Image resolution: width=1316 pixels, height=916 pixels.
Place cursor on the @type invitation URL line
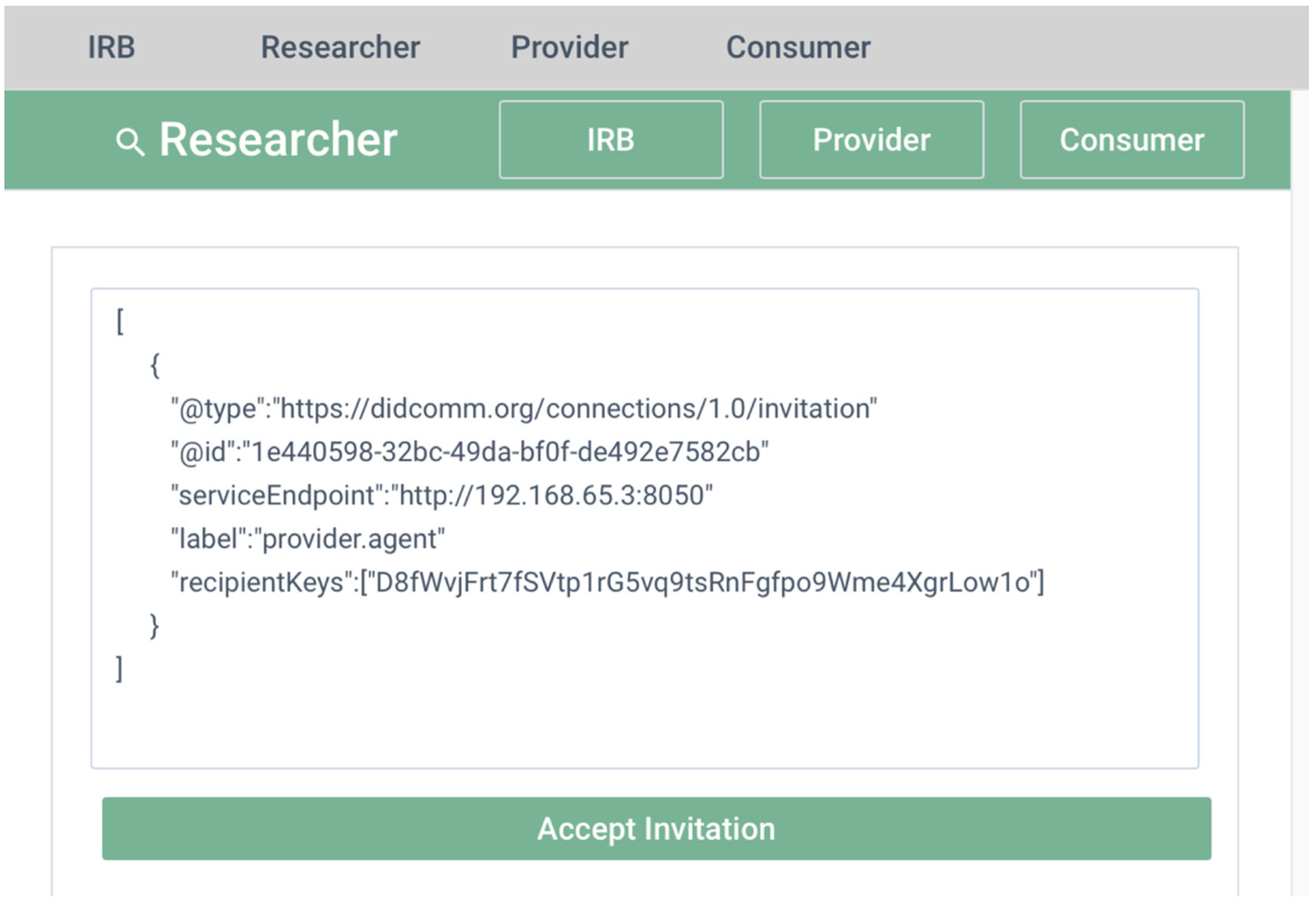click(x=524, y=409)
